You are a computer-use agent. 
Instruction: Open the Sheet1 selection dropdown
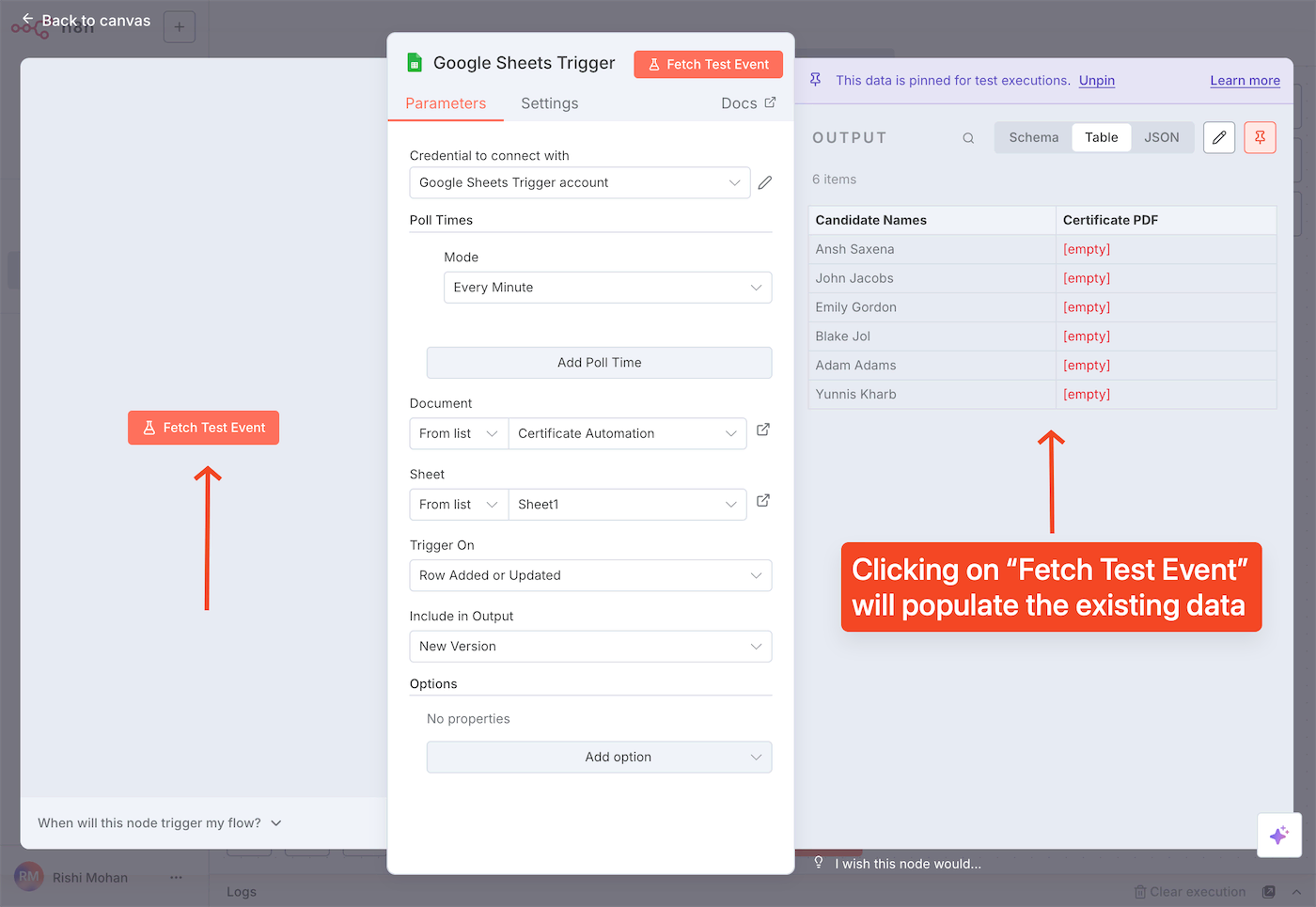click(x=627, y=505)
